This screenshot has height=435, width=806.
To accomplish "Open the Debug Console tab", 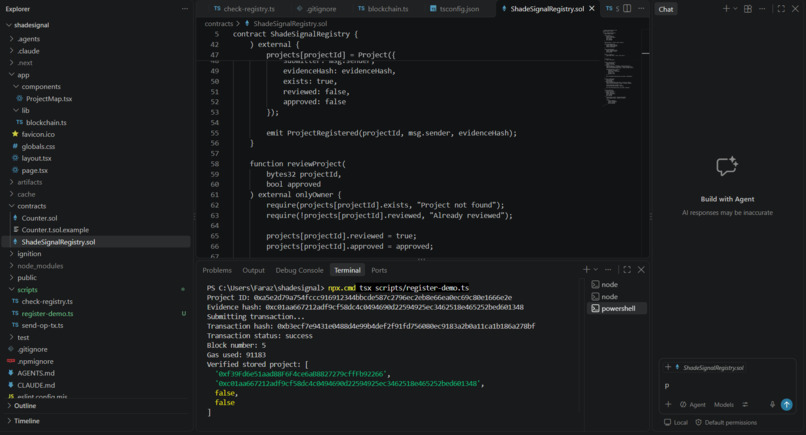I will 299,270.
